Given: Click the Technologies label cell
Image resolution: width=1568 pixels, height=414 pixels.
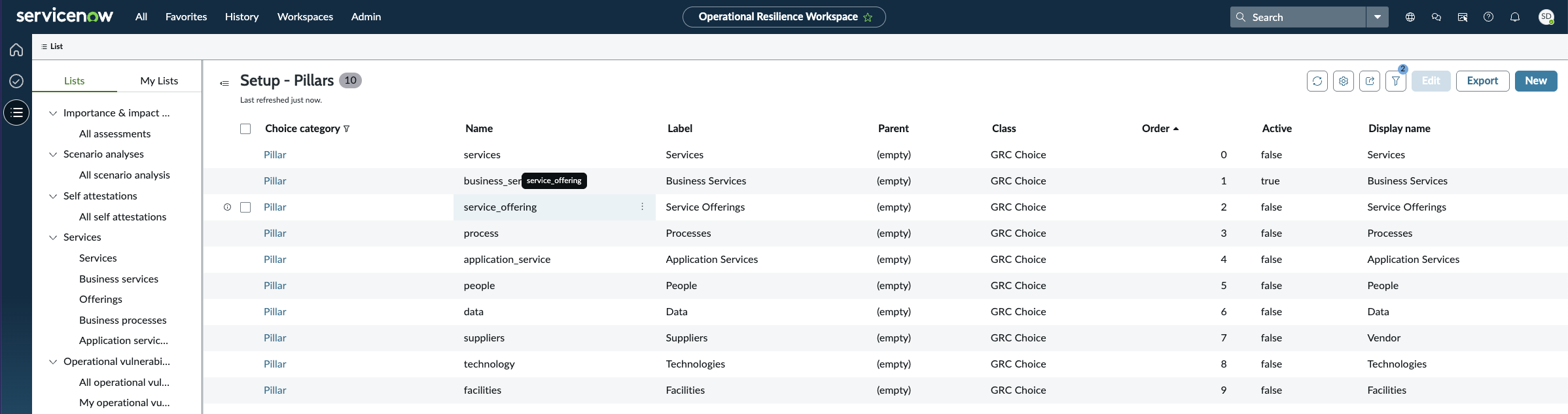Looking at the screenshot, I should click(x=695, y=364).
